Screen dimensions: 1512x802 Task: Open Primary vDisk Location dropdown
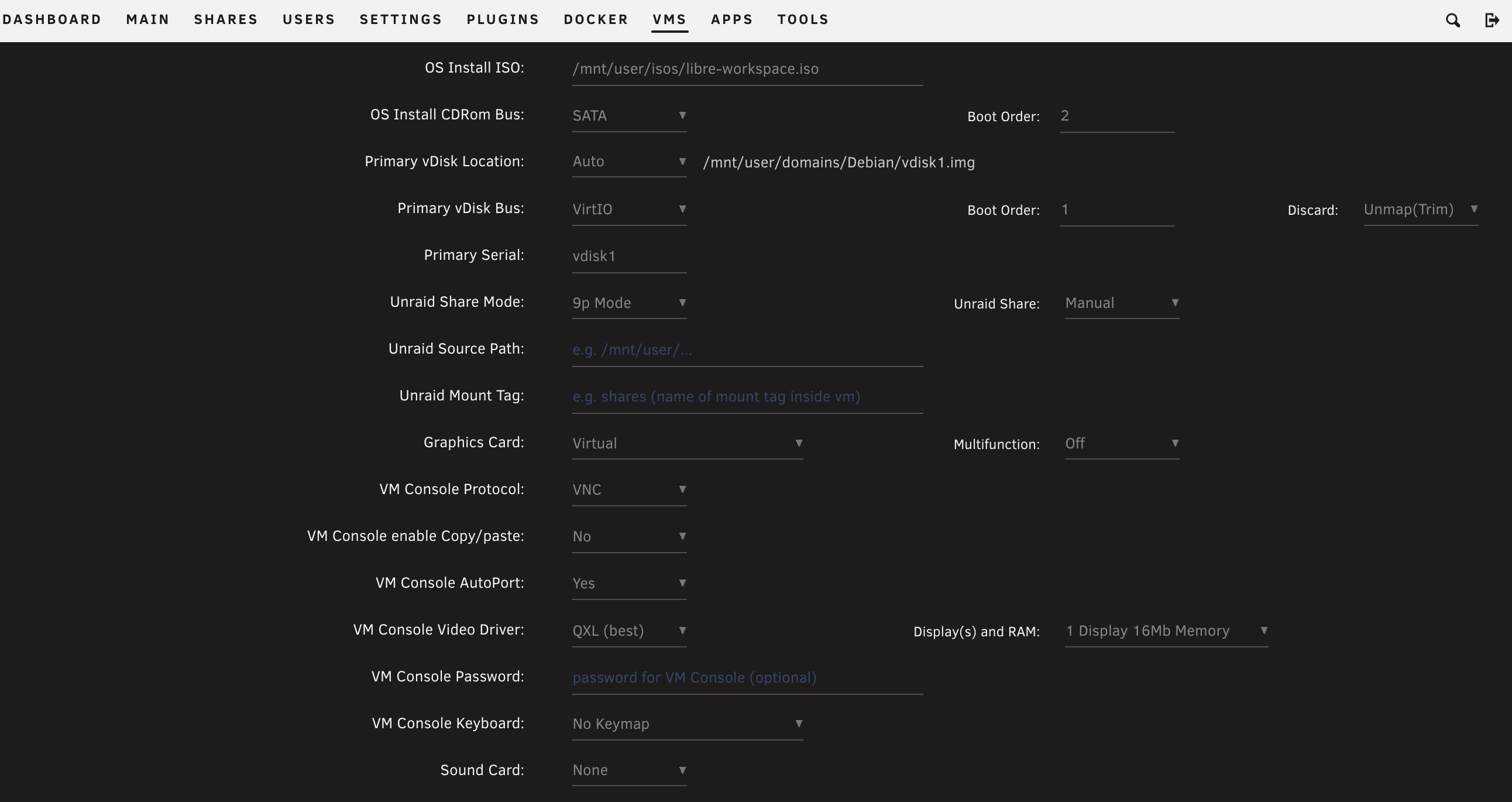click(x=628, y=162)
